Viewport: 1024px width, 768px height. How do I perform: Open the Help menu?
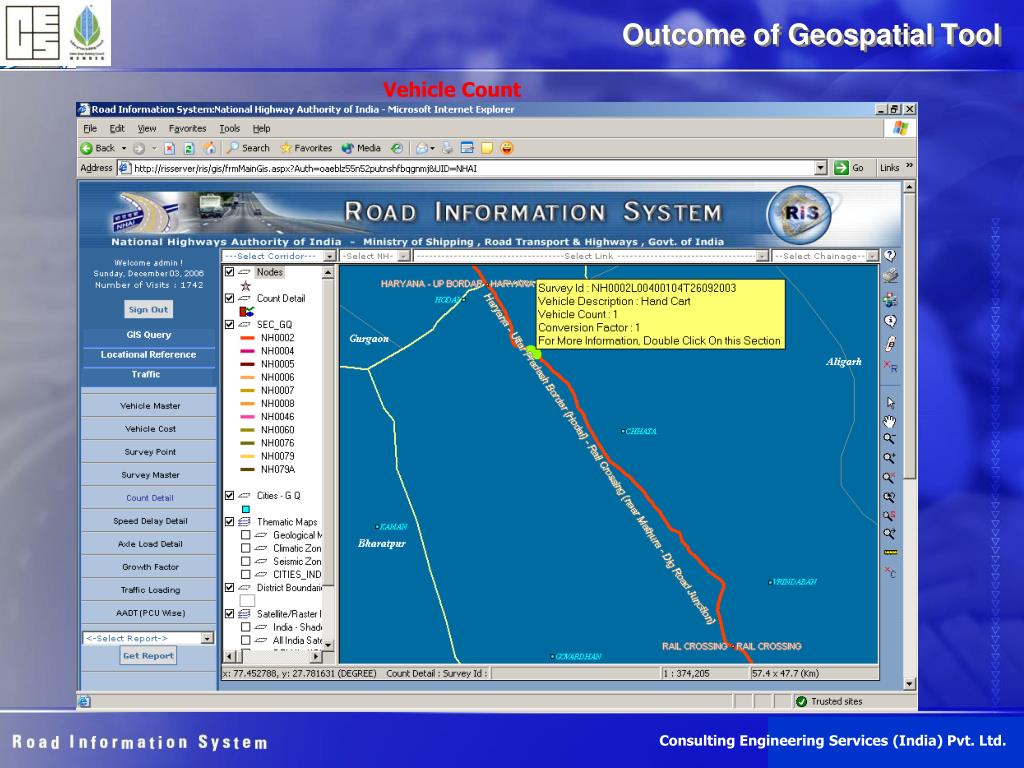261,129
